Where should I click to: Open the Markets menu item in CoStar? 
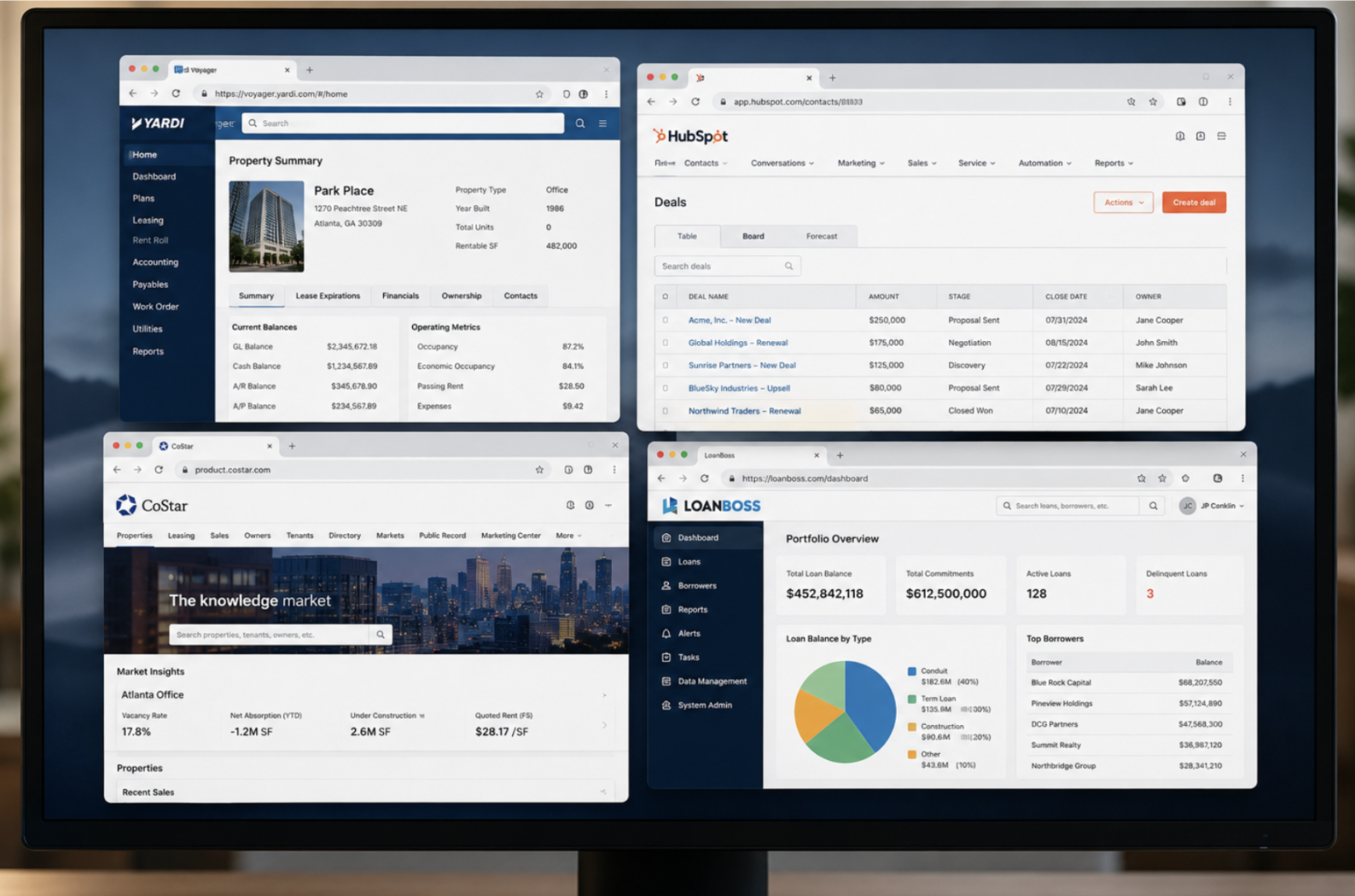click(x=390, y=535)
